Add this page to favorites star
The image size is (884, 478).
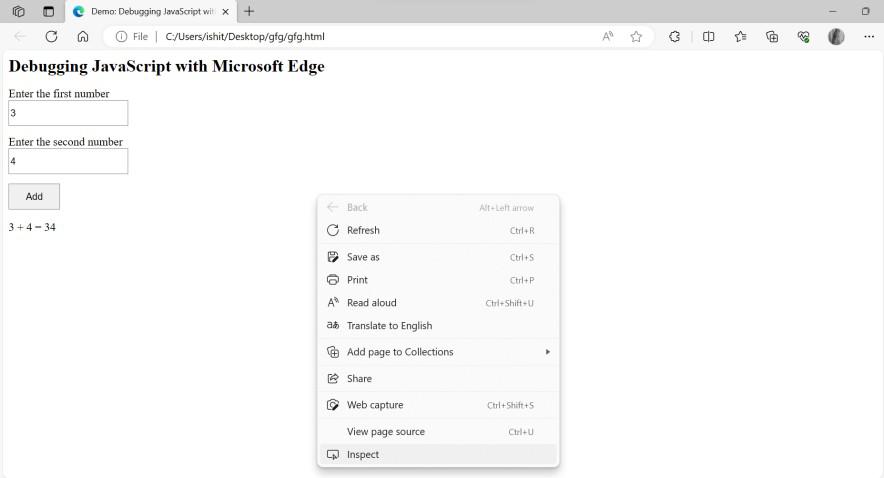click(x=636, y=36)
